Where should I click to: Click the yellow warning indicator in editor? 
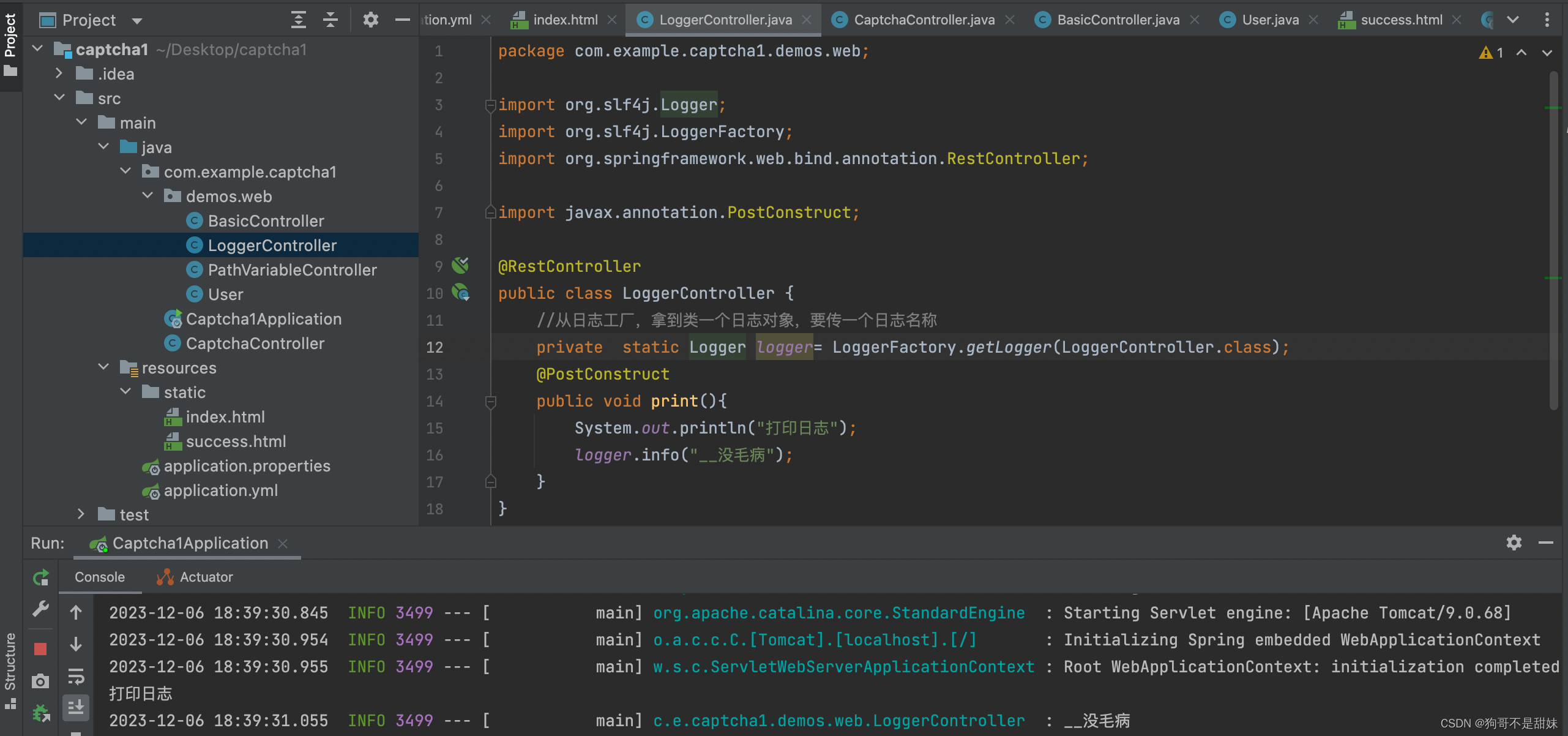(x=1491, y=53)
